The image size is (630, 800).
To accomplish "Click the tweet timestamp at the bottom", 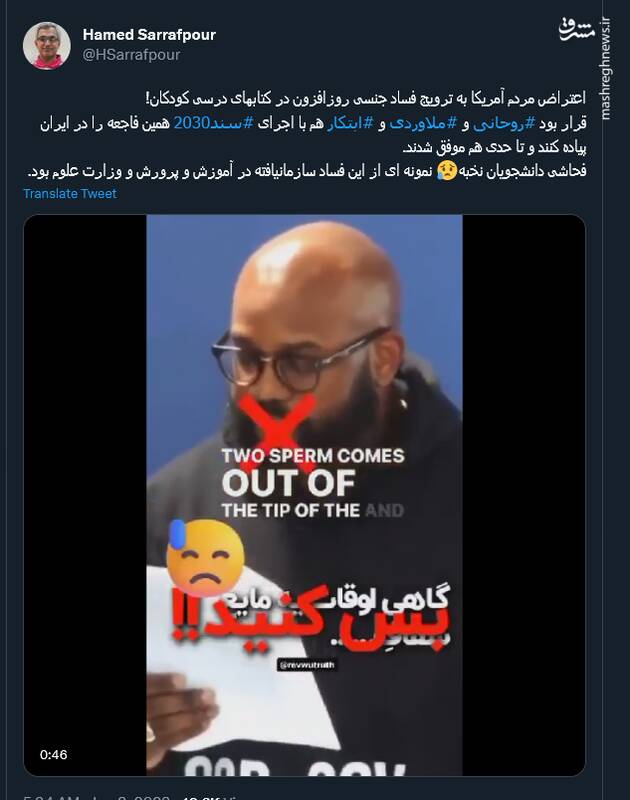I will point(97,797).
